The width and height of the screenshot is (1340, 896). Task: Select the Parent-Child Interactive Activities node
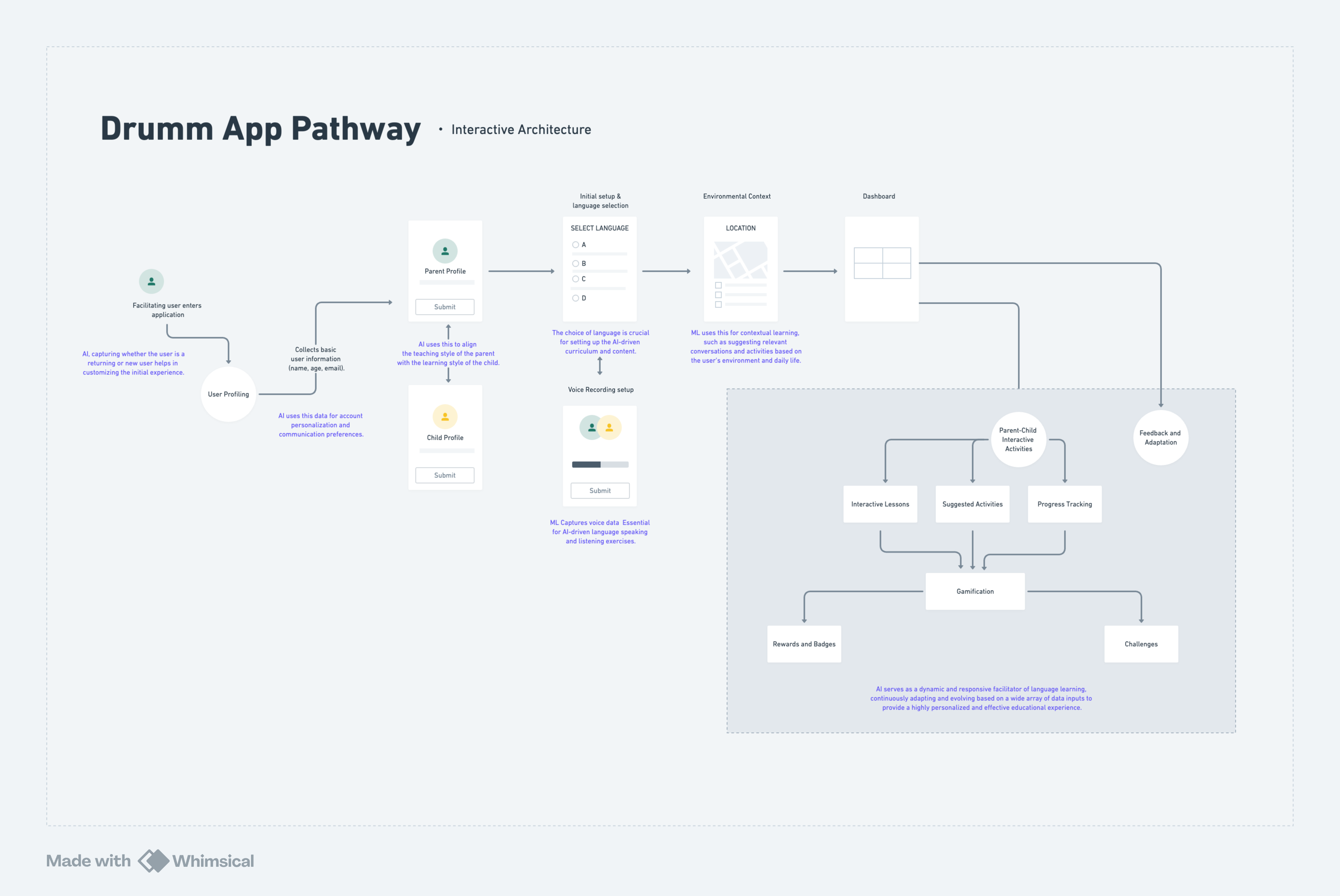tap(1018, 439)
